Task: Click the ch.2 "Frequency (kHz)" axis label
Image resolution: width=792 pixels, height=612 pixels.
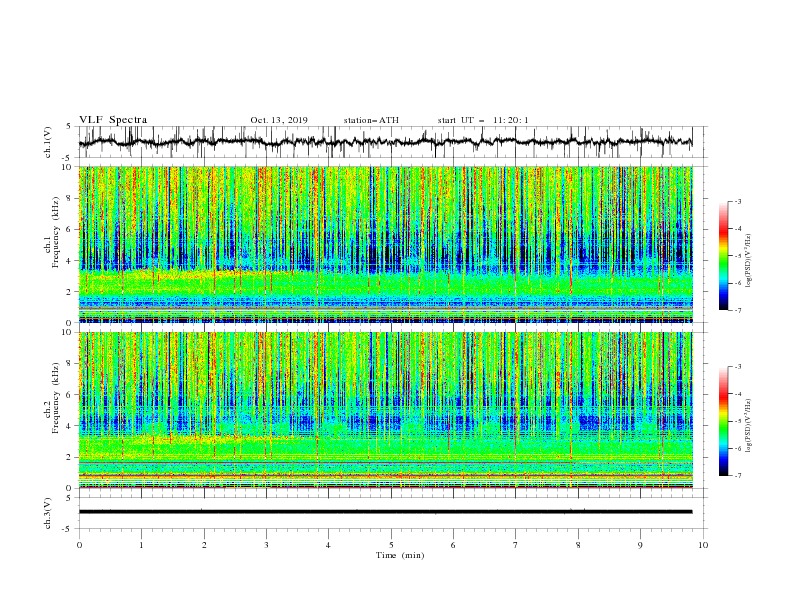Action: pyautogui.click(x=56, y=398)
